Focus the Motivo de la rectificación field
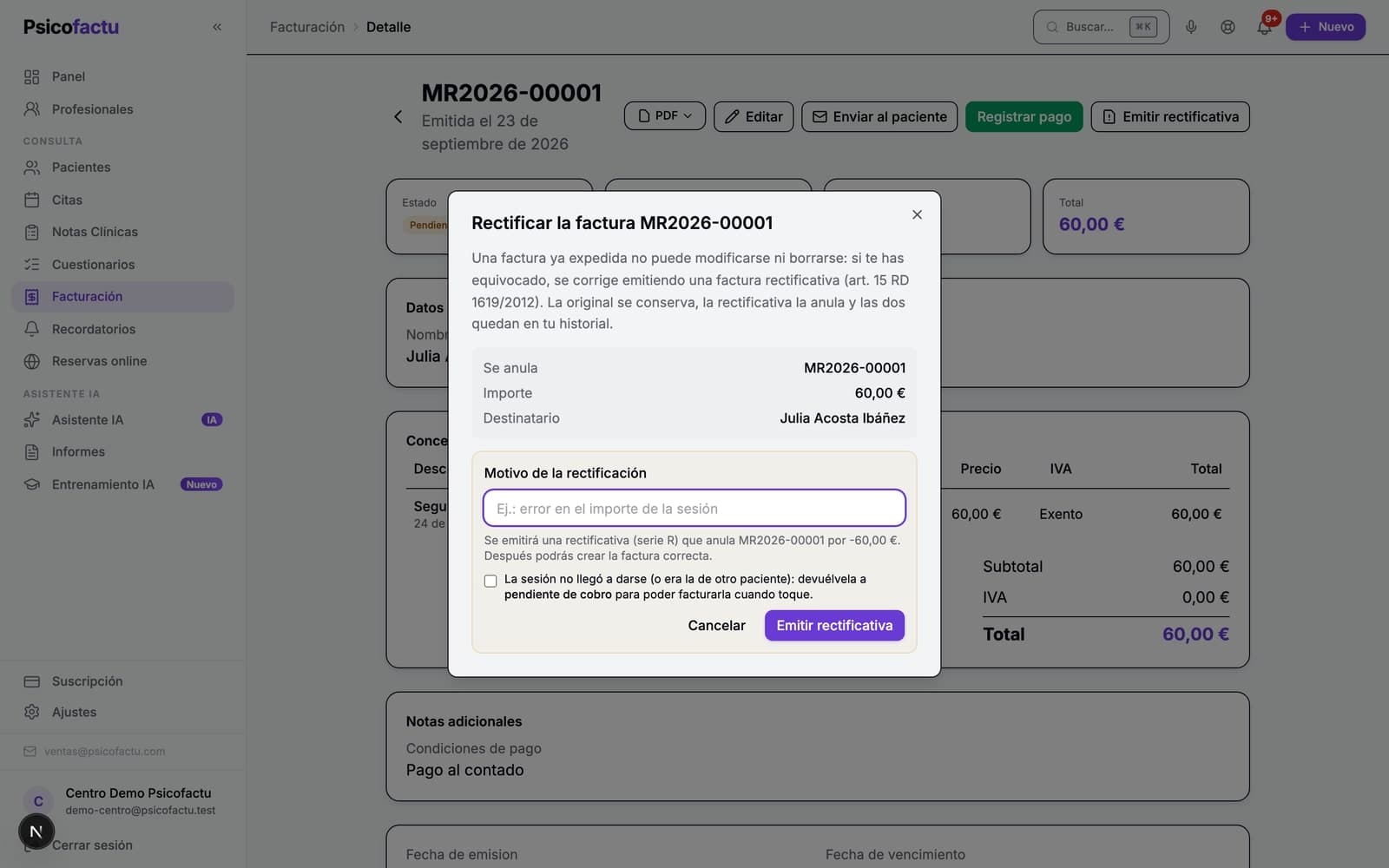The image size is (1389, 868). [694, 509]
